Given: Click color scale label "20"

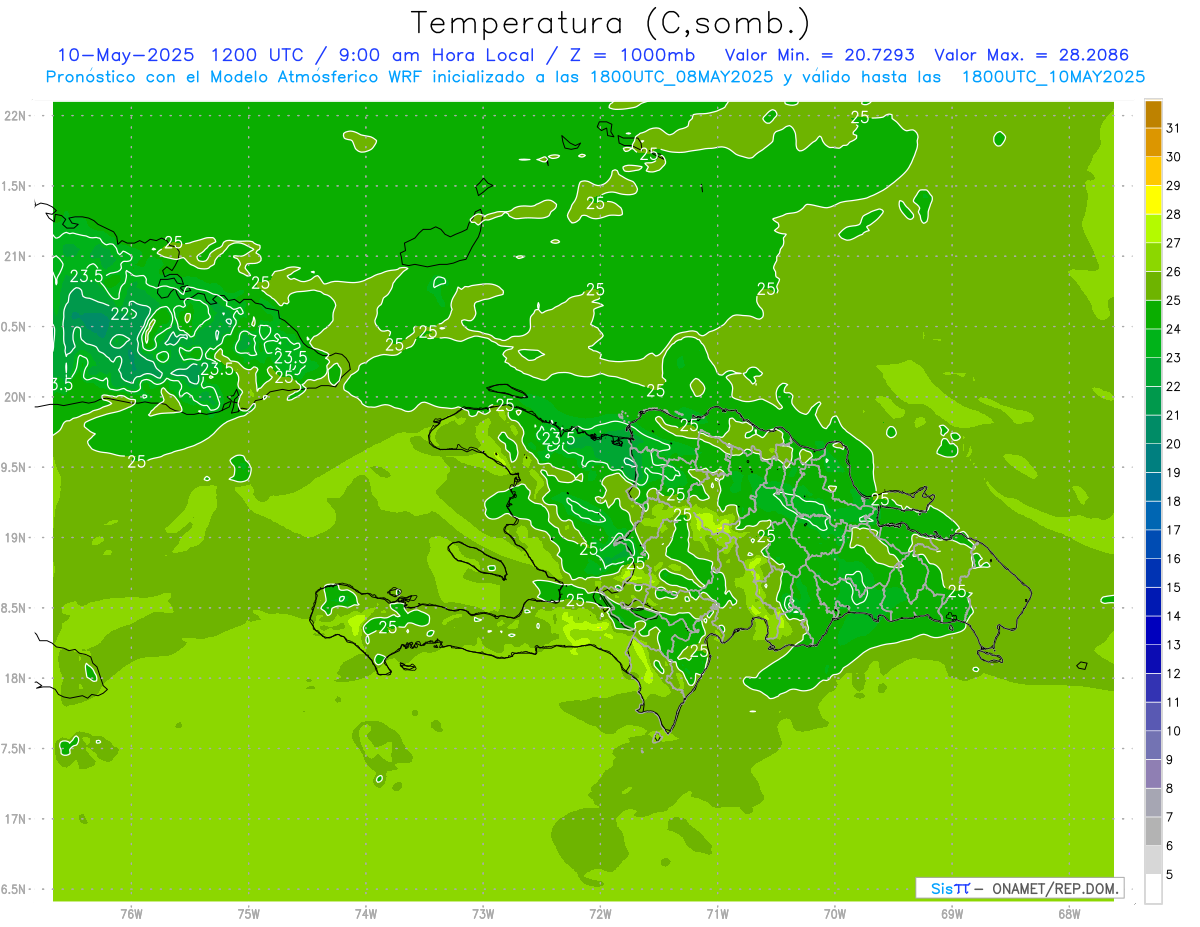Looking at the screenshot, I should pyautogui.click(x=1173, y=444).
